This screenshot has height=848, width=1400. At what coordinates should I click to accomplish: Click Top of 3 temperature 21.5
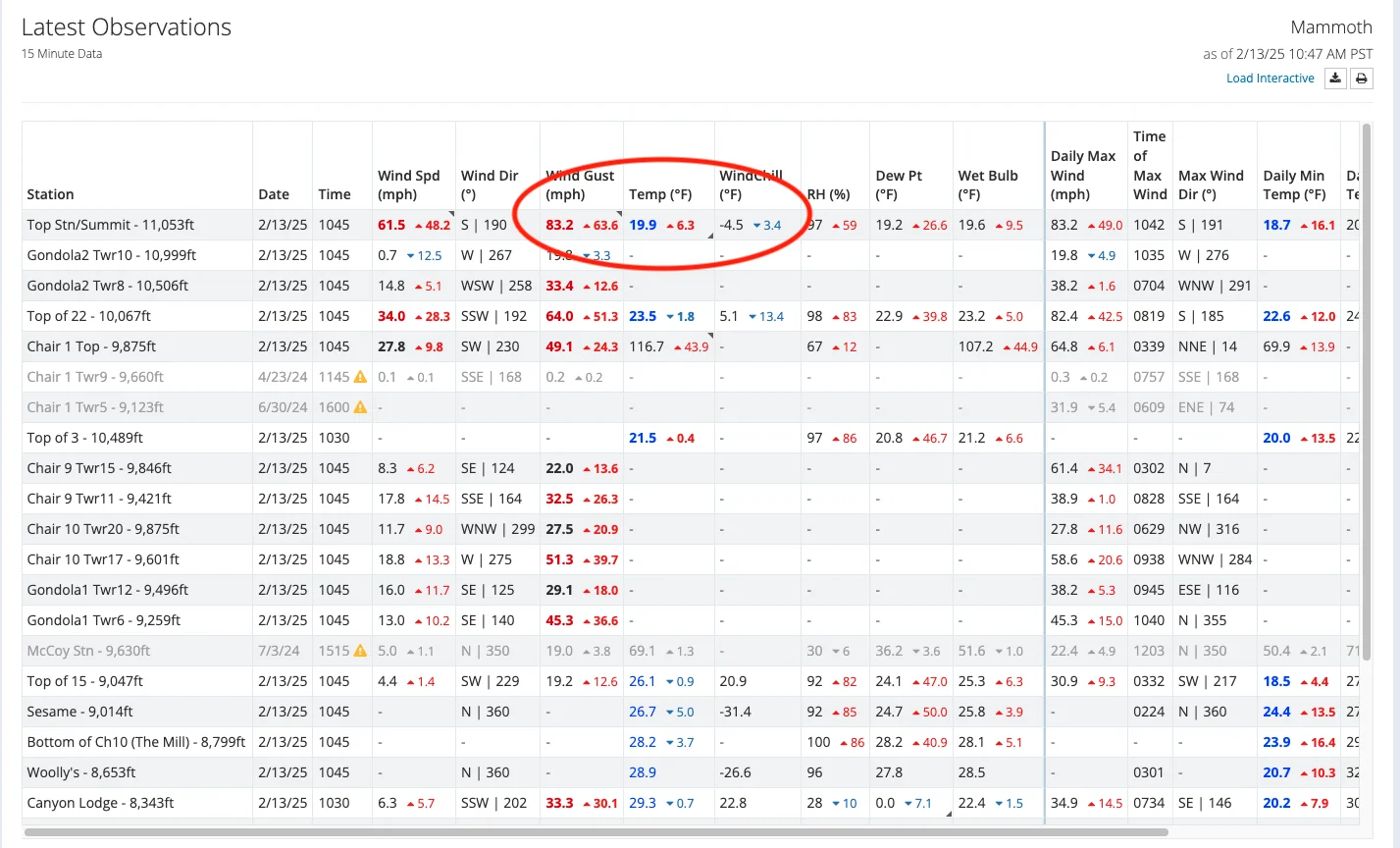[643, 438]
